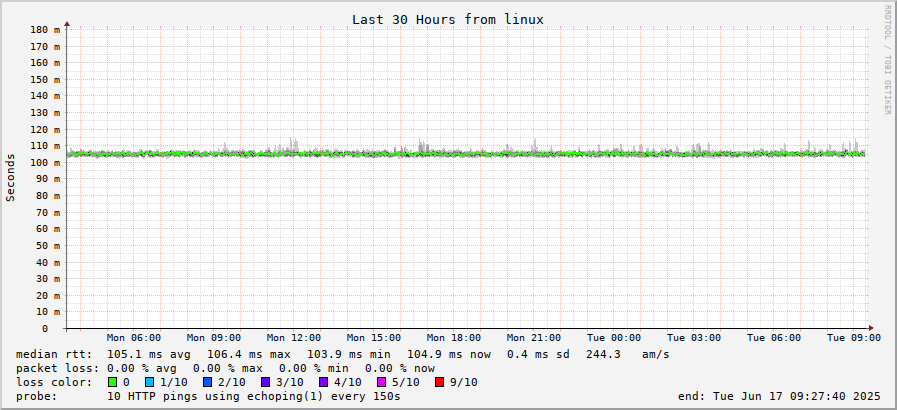The image size is (897, 410).
Task: Click '10 HTTP pings using echoping(1) every 150s'
Action: pos(254,396)
